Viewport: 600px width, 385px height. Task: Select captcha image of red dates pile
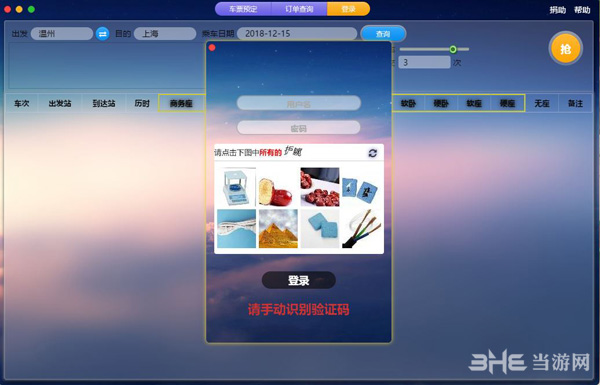pyautogui.click(x=320, y=187)
